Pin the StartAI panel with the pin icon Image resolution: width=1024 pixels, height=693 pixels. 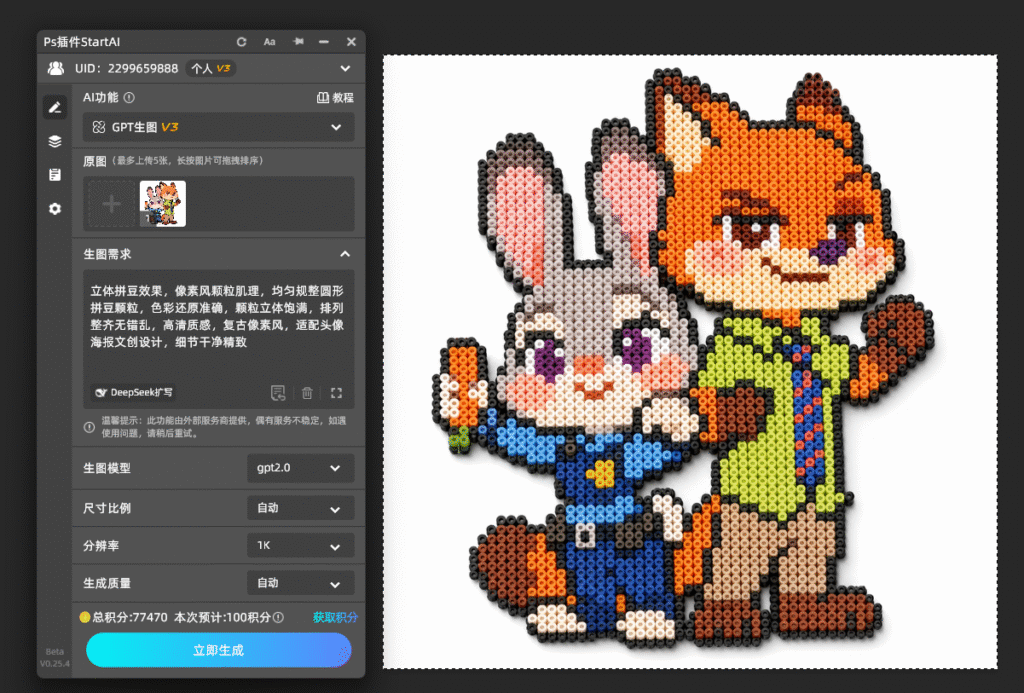[298, 41]
